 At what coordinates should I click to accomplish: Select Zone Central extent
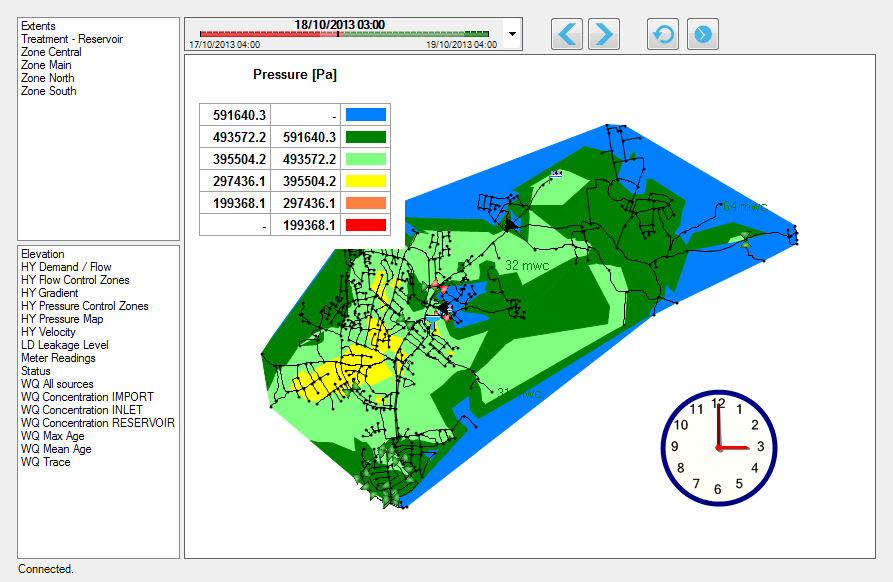pos(51,52)
